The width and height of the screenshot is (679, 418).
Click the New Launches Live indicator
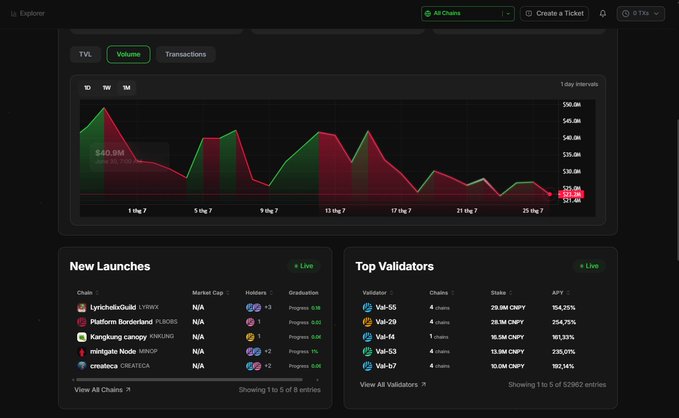304,266
